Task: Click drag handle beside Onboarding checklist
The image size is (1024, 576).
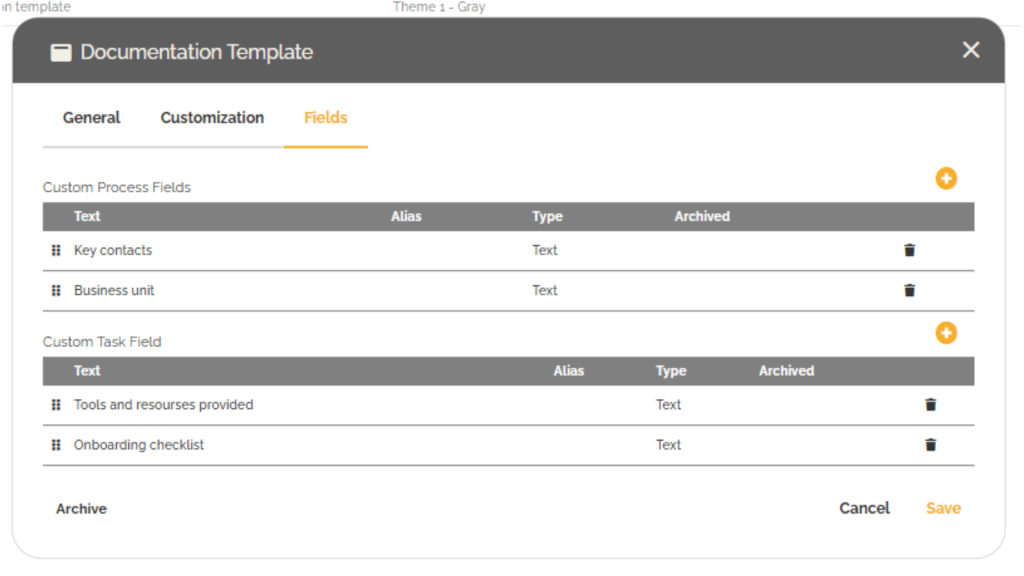Action: (x=56, y=445)
